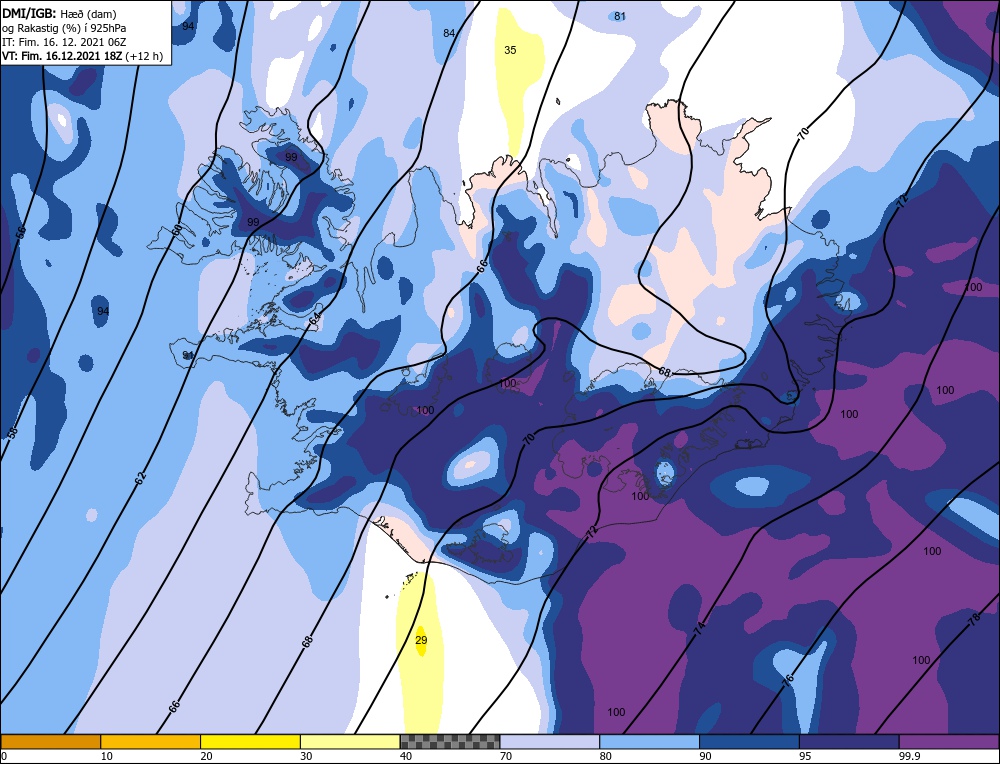The height and width of the screenshot is (764, 1000).
Task: Click the '84' humidity value label
Action: [x=449, y=33]
